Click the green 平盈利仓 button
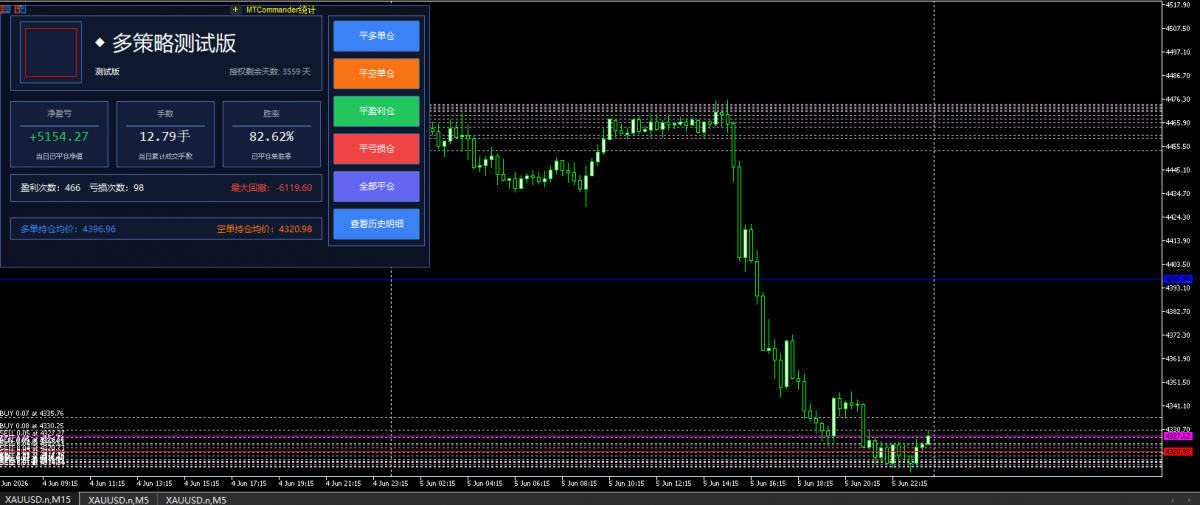The height and width of the screenshot is (505, 1200). (x=376, y=110)
